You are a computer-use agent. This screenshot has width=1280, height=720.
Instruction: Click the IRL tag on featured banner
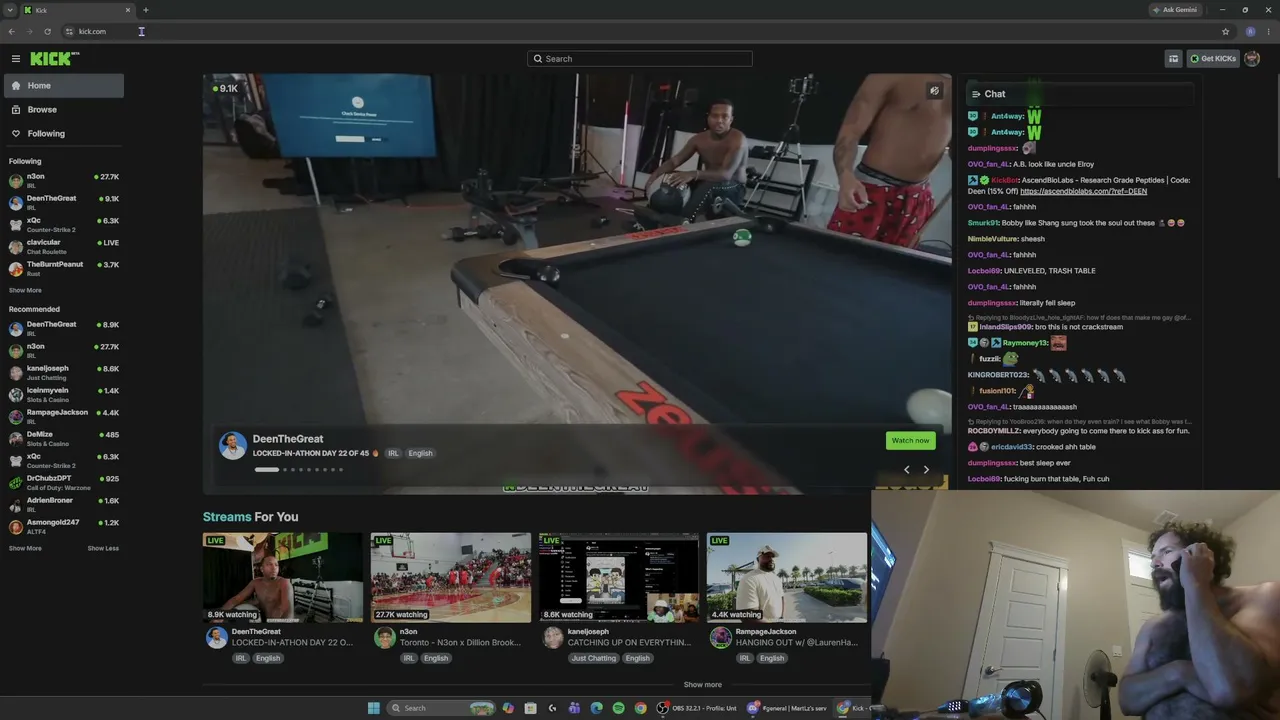pyautogui.click(x=393, y=453)
